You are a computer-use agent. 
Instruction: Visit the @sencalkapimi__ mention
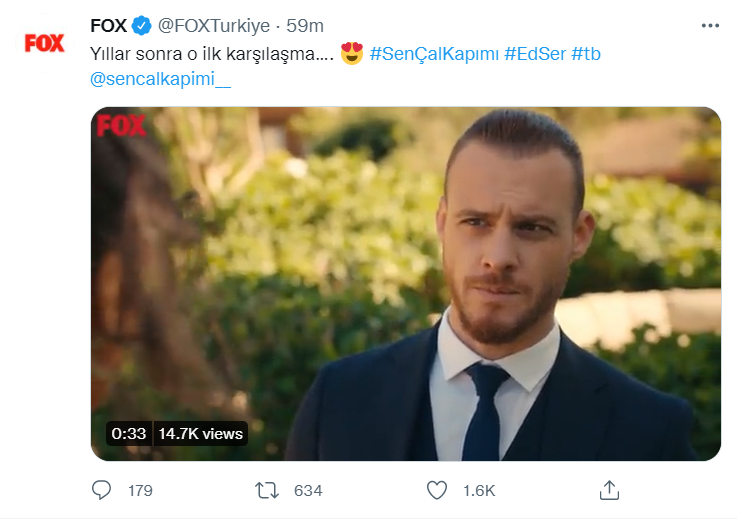pos(160,80)
